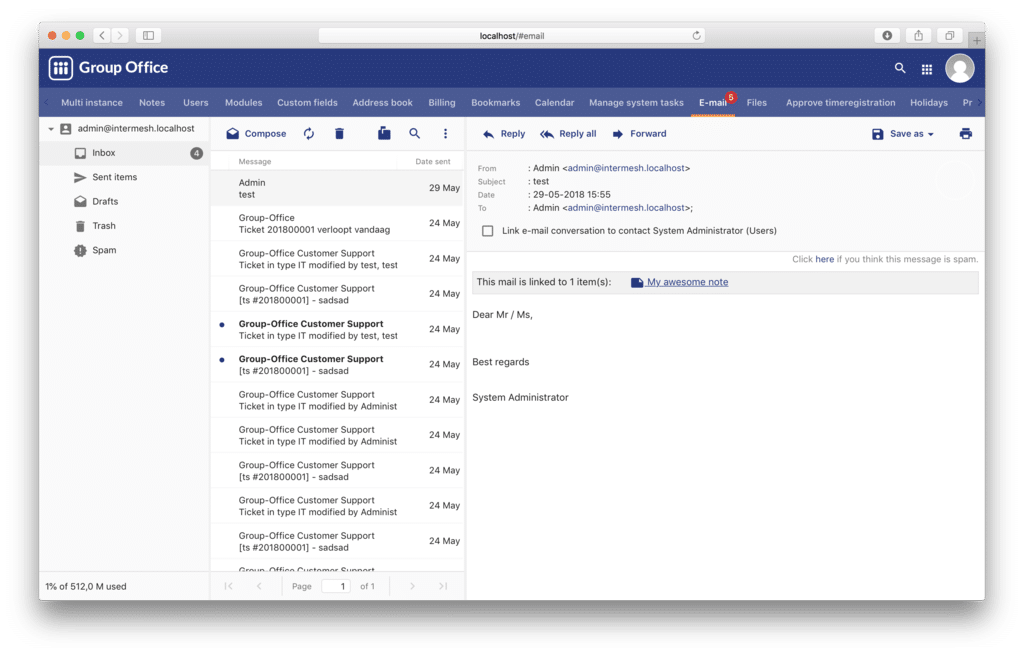Reload page from the address bar
Viewport: 1024px width, 656px height.
(x=696, y=35)
